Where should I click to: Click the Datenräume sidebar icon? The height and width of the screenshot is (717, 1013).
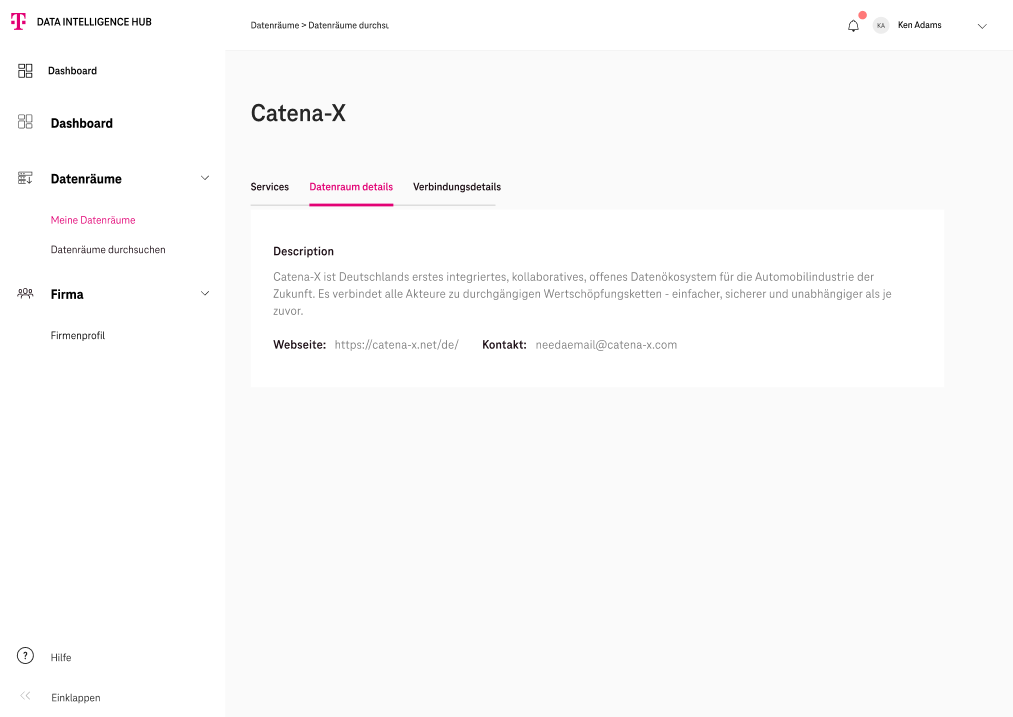[26, 178]
